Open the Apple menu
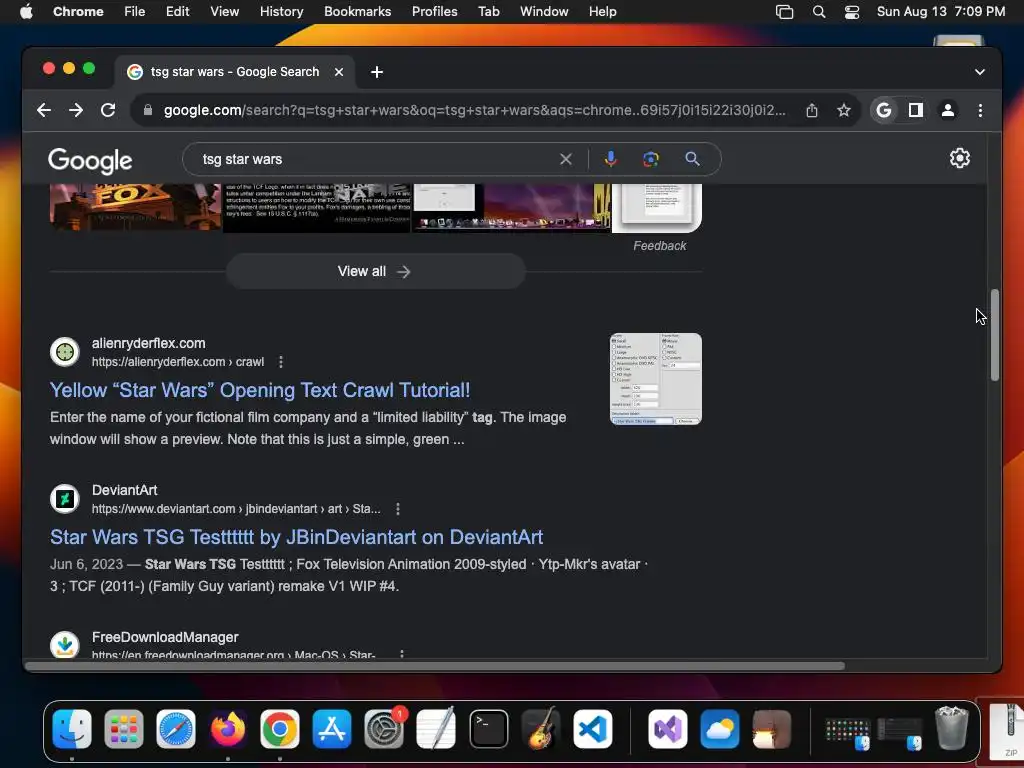Viewport: 1024px width, 768px height. click(26, 11)
